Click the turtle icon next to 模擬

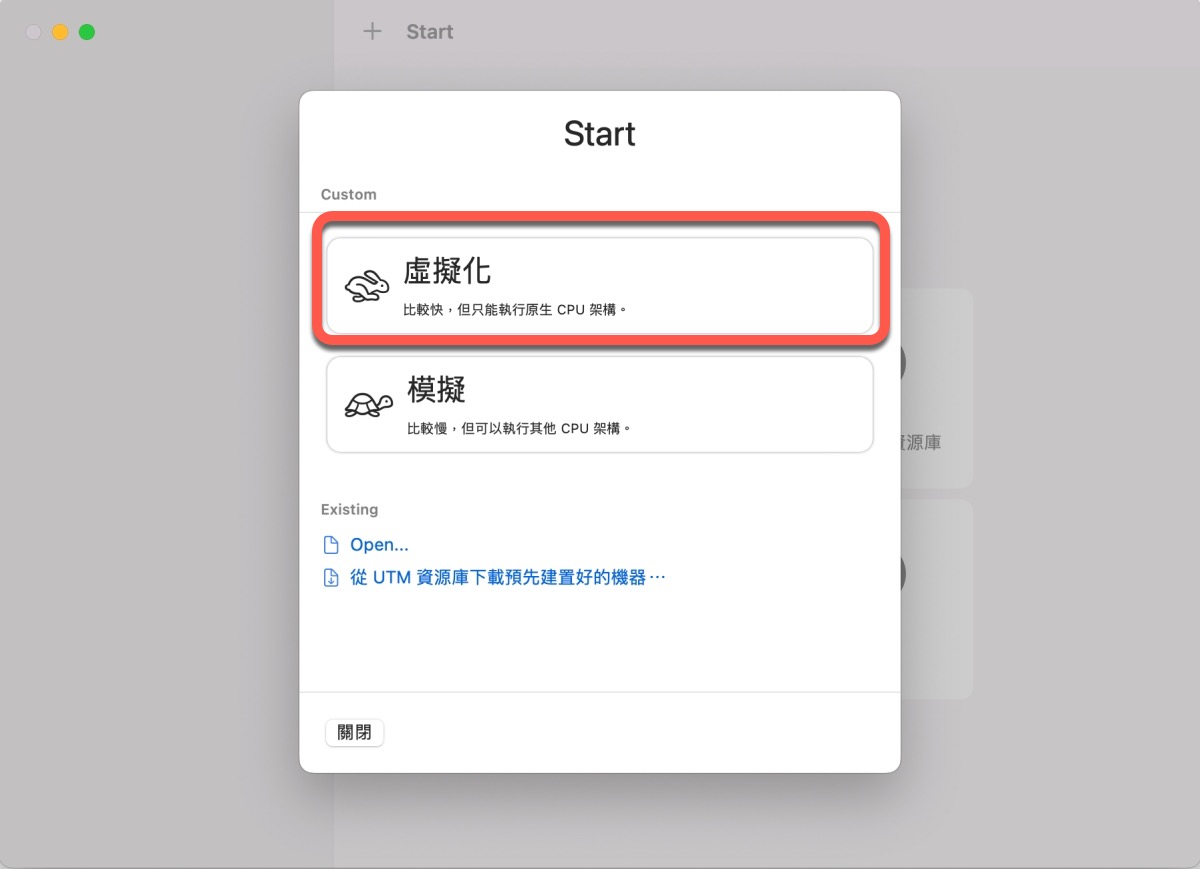(x=368, y=404)
